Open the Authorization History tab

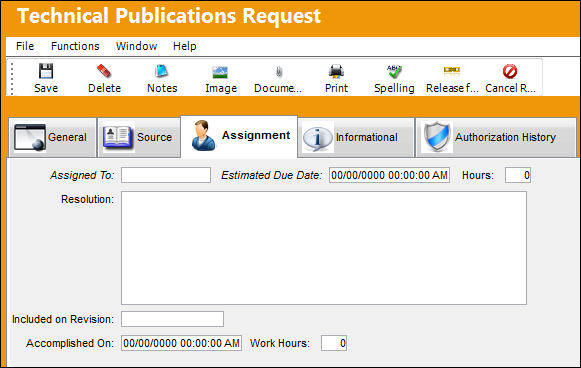(496, 137)
